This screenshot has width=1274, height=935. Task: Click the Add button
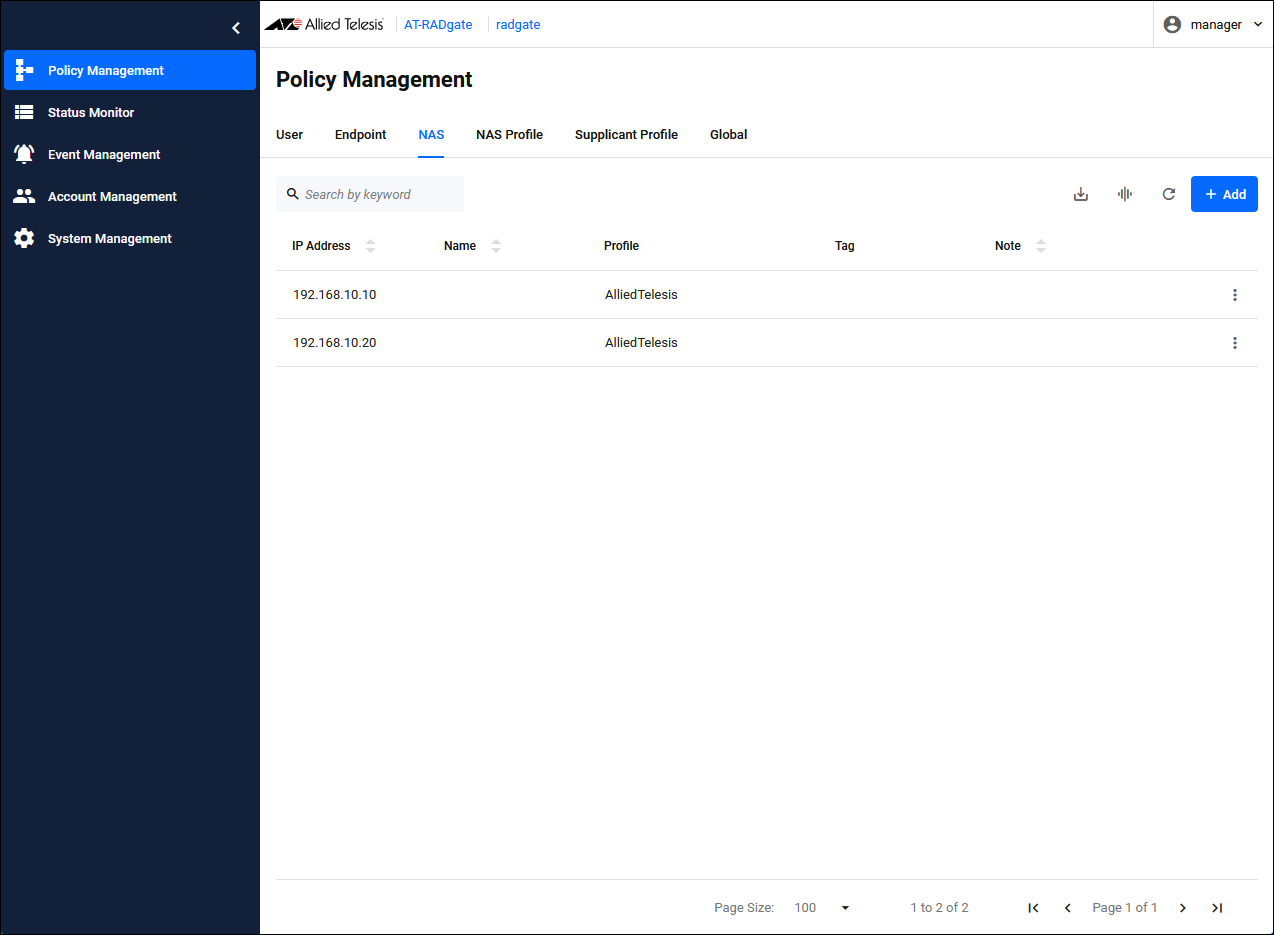click(1224, 194)
